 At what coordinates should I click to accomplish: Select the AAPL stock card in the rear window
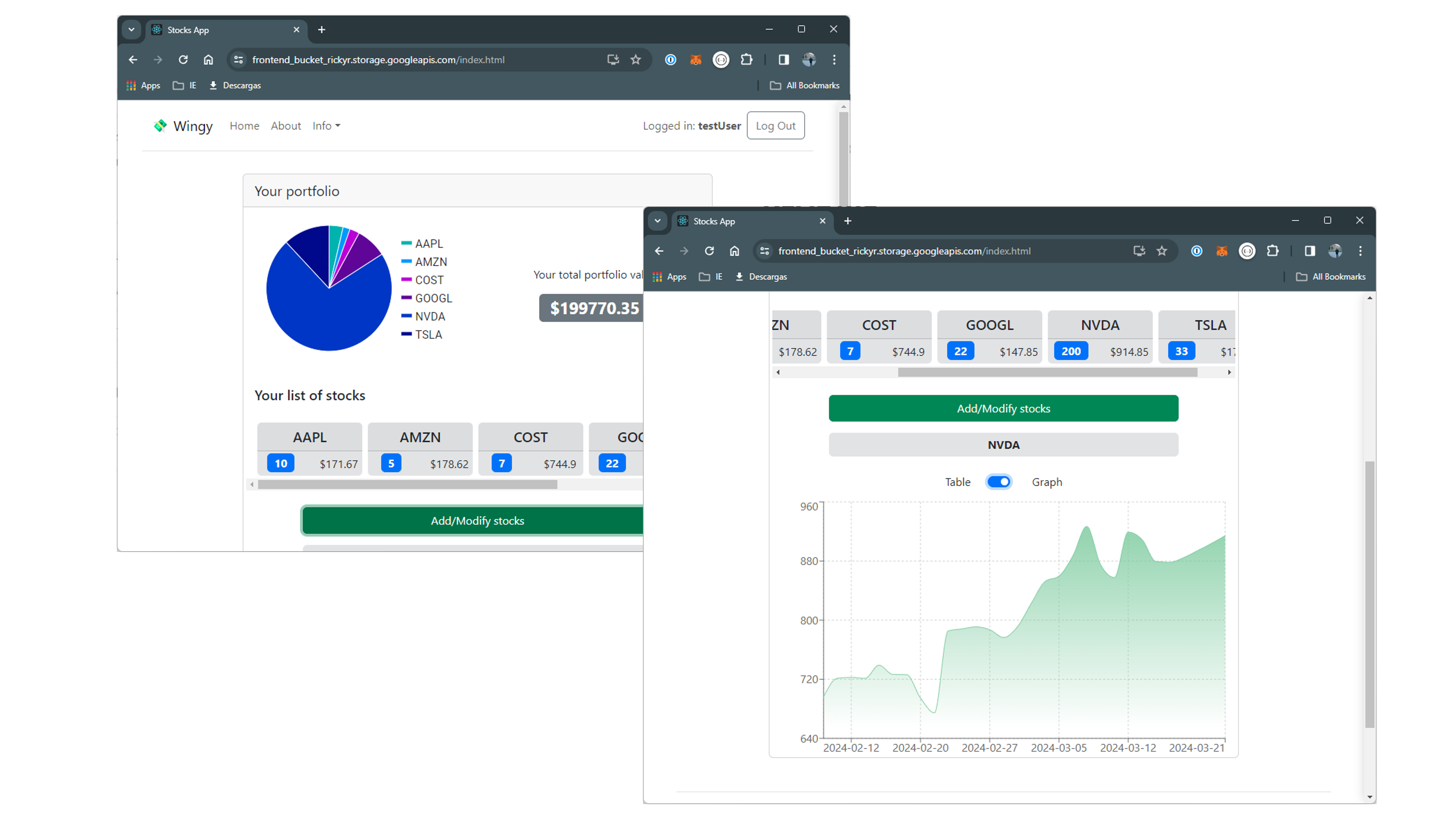309,449
